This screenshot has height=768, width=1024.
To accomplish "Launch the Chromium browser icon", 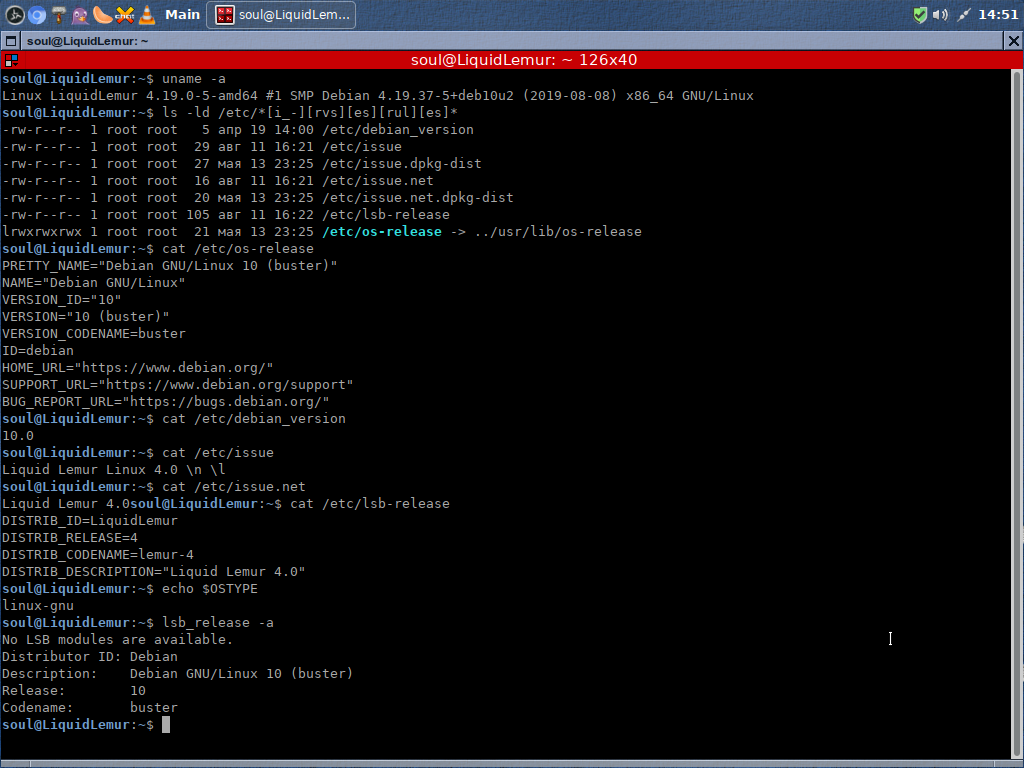I will [37, 14].
